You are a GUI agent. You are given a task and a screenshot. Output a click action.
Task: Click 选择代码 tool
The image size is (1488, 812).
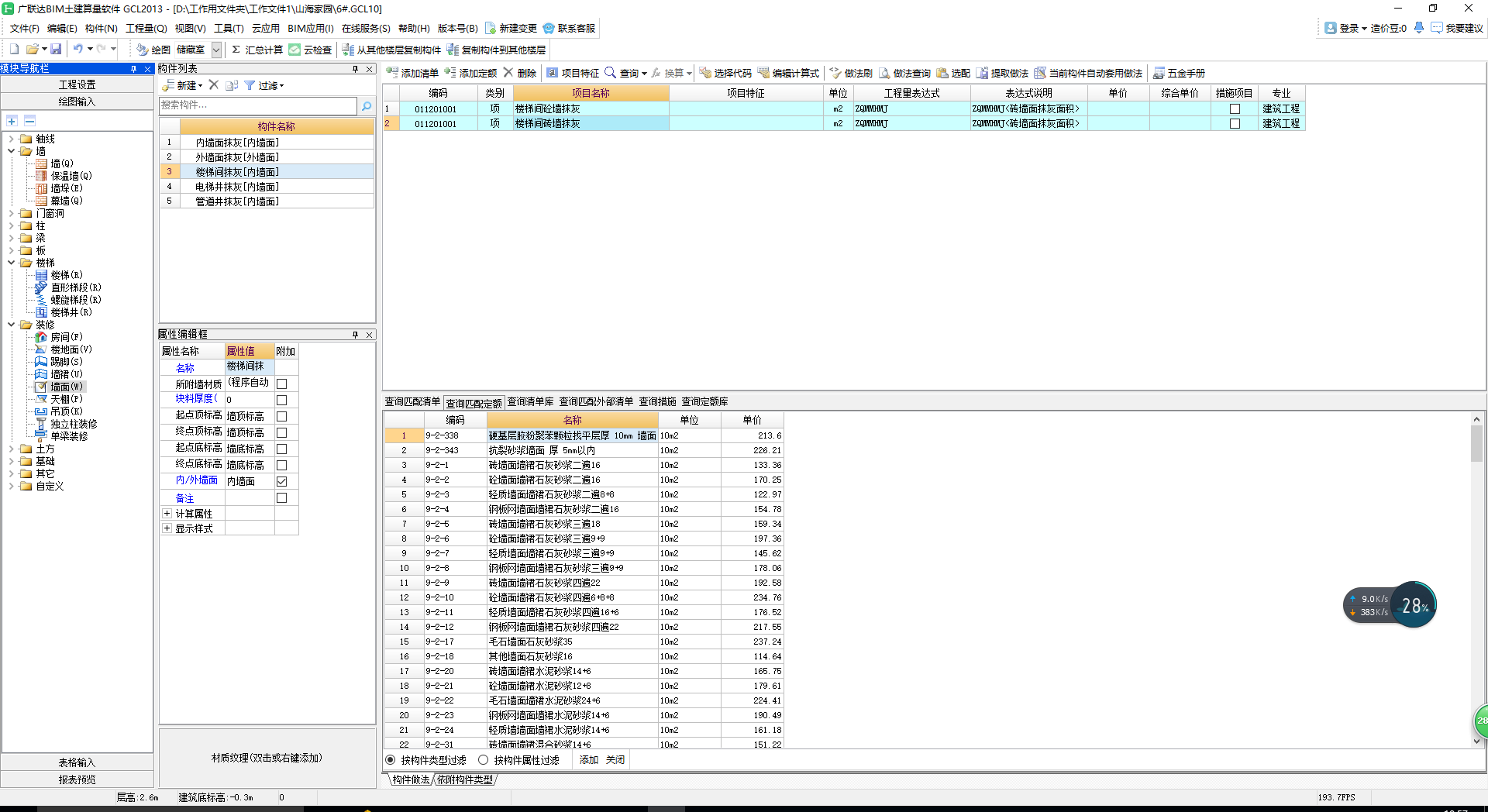click(x=725, y=73)
